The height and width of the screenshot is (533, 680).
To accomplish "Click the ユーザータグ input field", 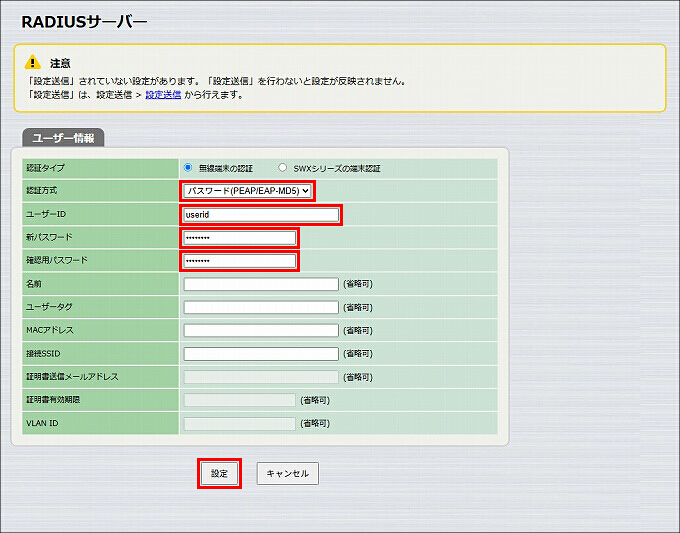I will 261,307.
